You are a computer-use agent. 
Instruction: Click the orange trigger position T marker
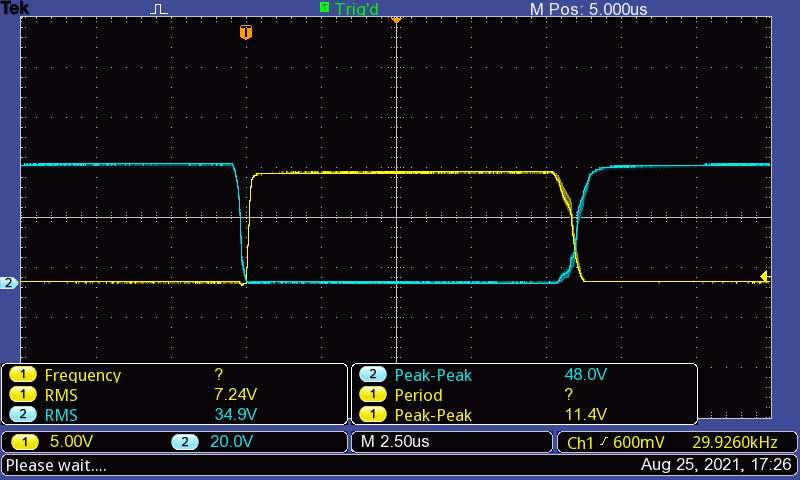pos(246,32)
